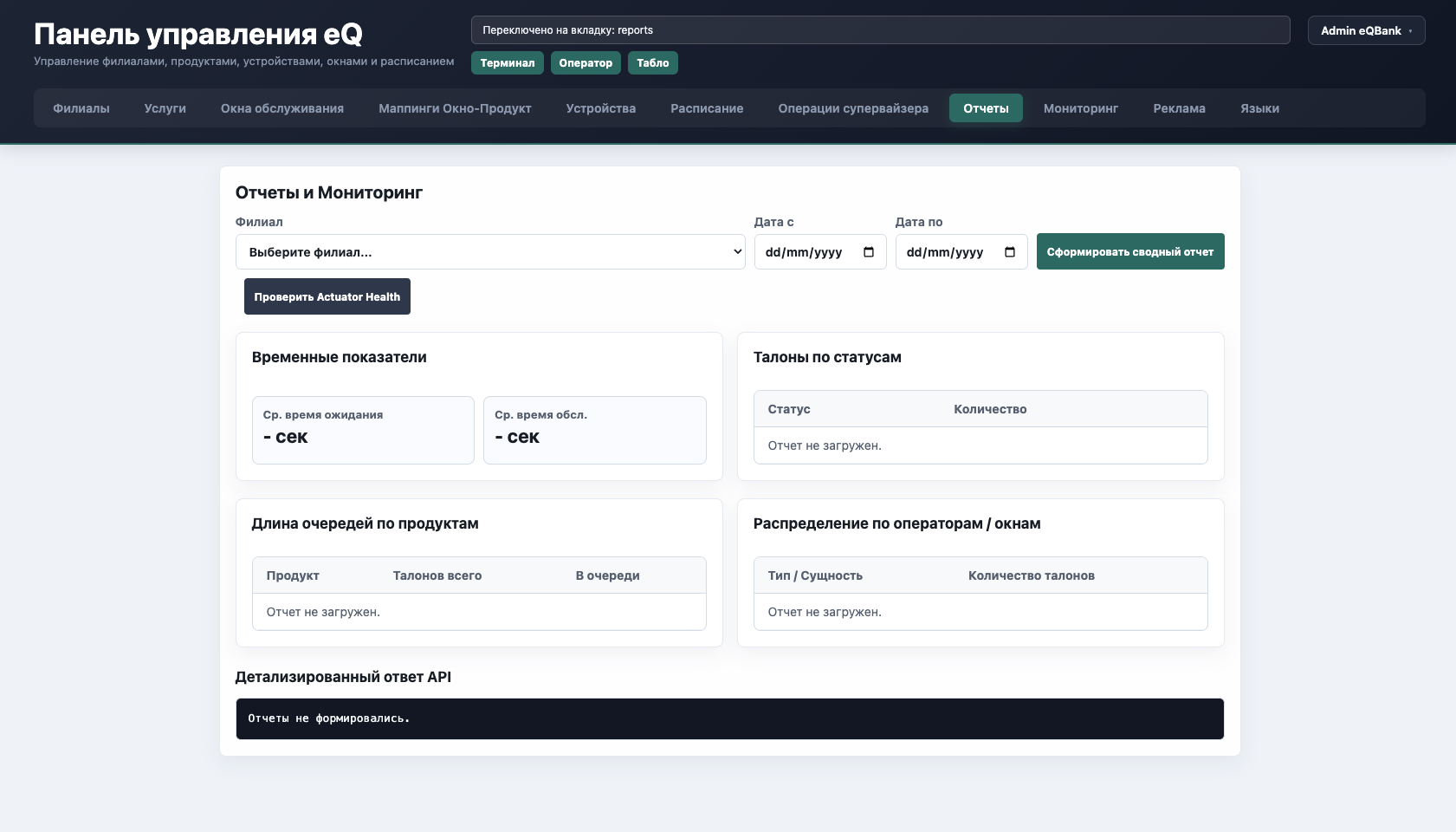The width and height of the screenshot is (1456, 832).
Task: Switch to the Языки tab
Action: click(1260, 108)
